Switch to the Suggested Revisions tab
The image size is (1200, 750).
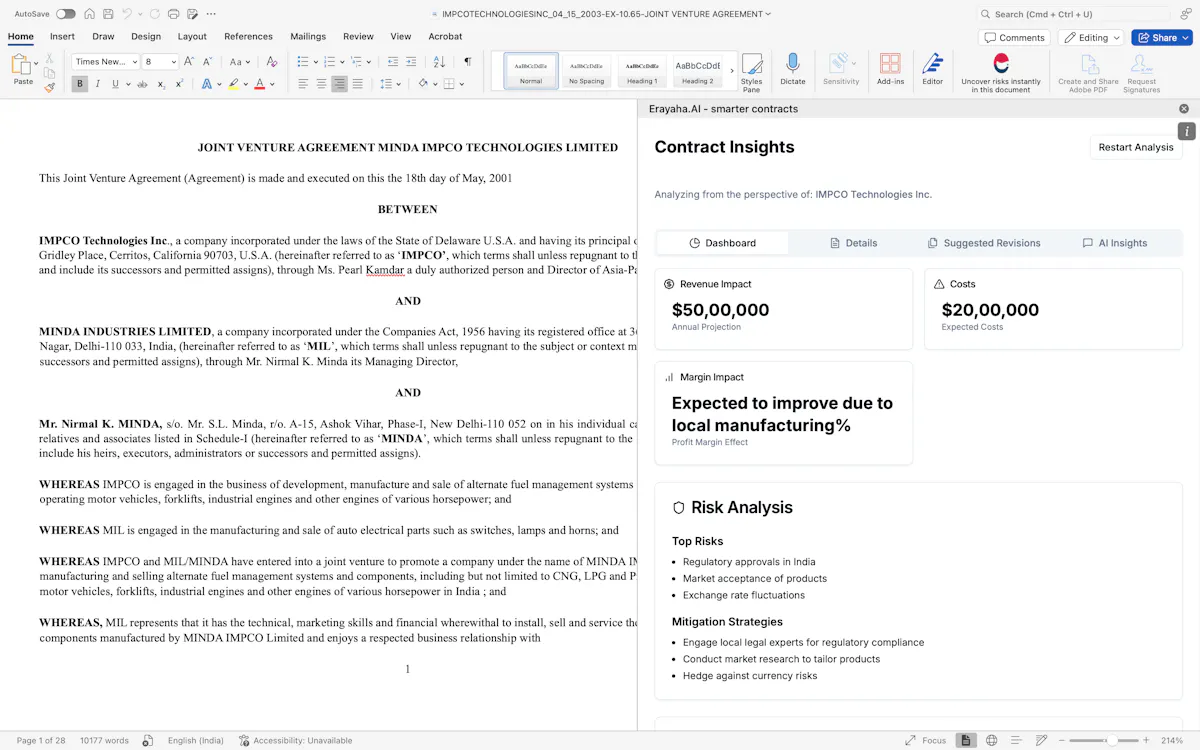pyautogui.click(x=984, y=243)
